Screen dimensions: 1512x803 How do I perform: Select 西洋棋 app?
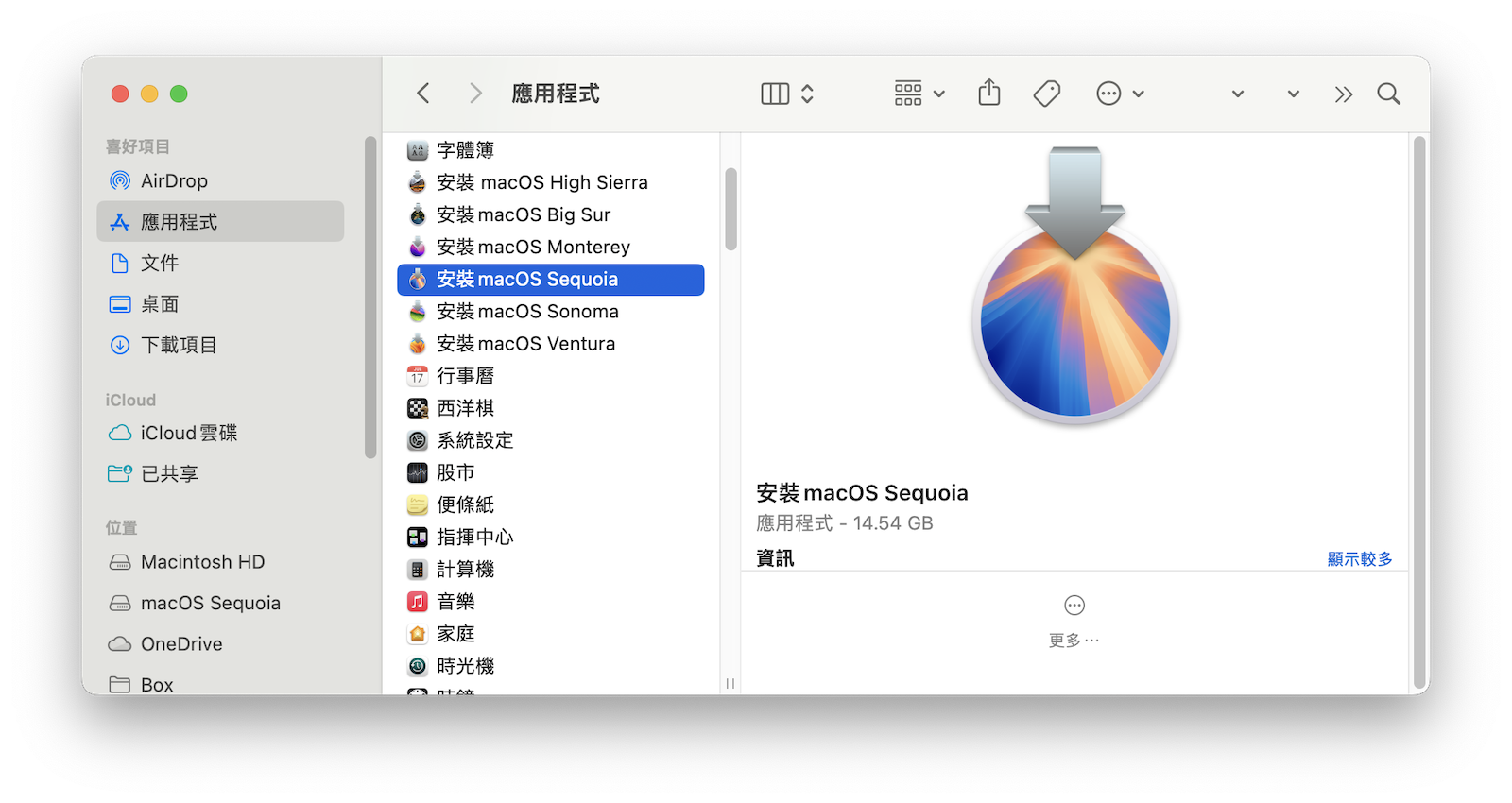pos(551,408)
